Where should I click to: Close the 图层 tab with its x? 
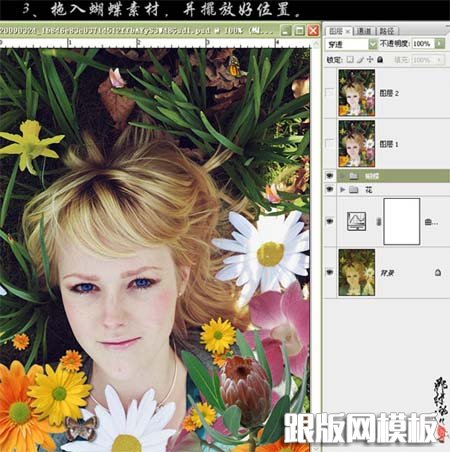[x=348, y=31]
